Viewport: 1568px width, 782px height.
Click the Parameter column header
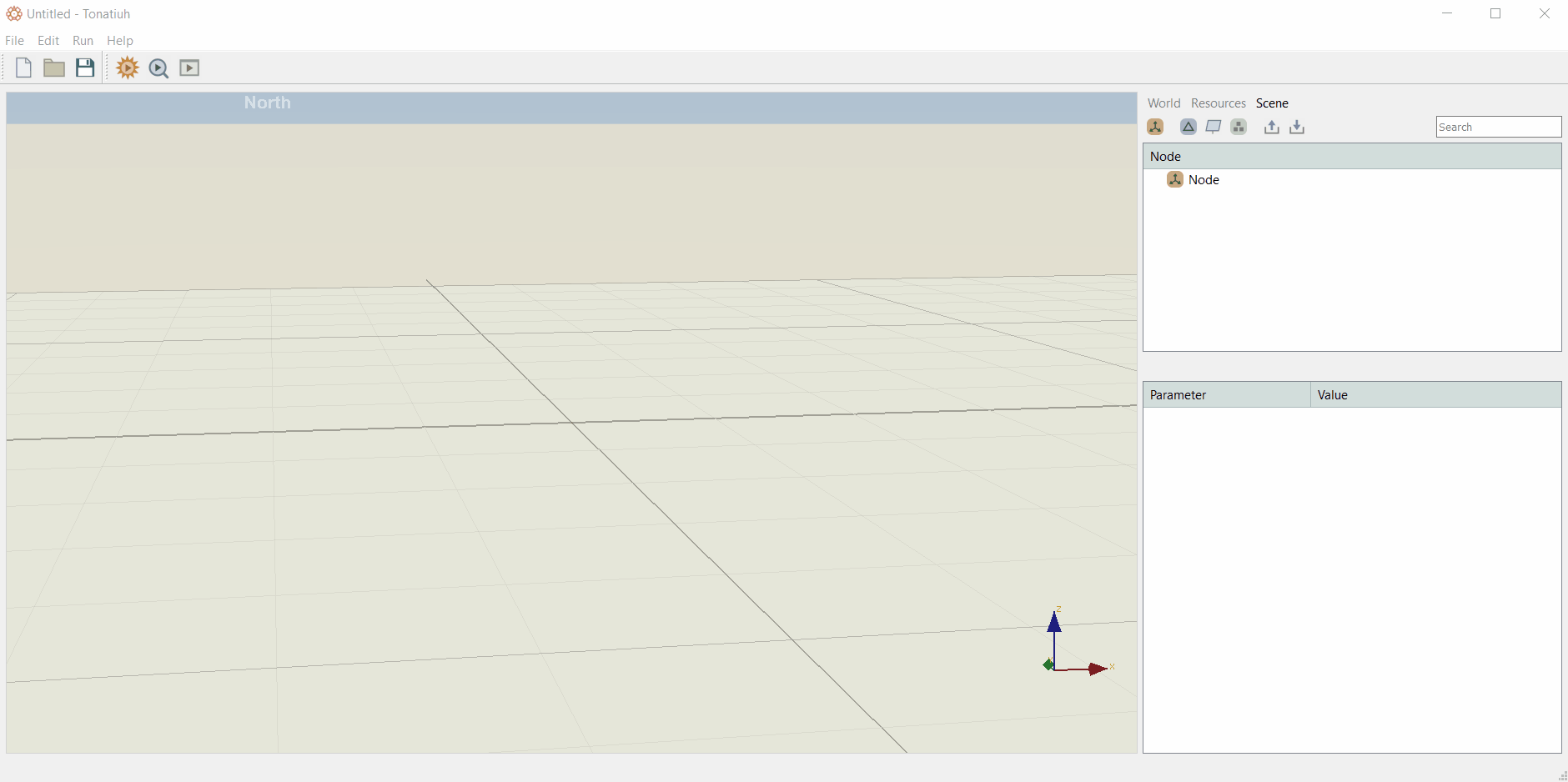pos(1227,395)
